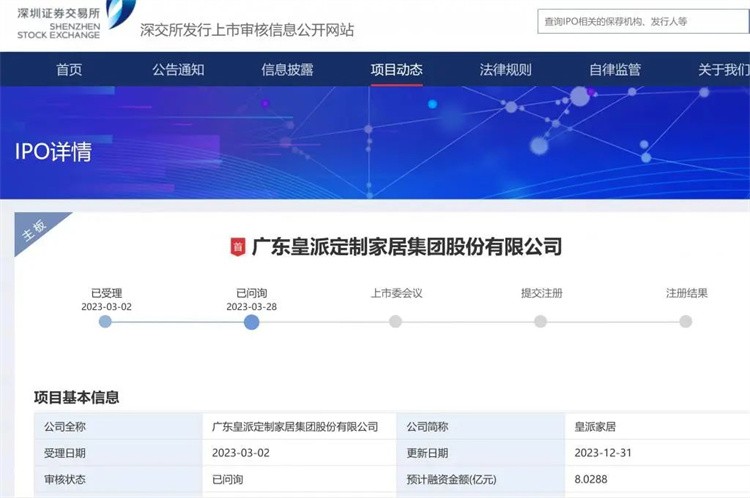The image size is (750, 498).
Task: Click the 公司全称 value cell in table
Action: click(299, 426)
